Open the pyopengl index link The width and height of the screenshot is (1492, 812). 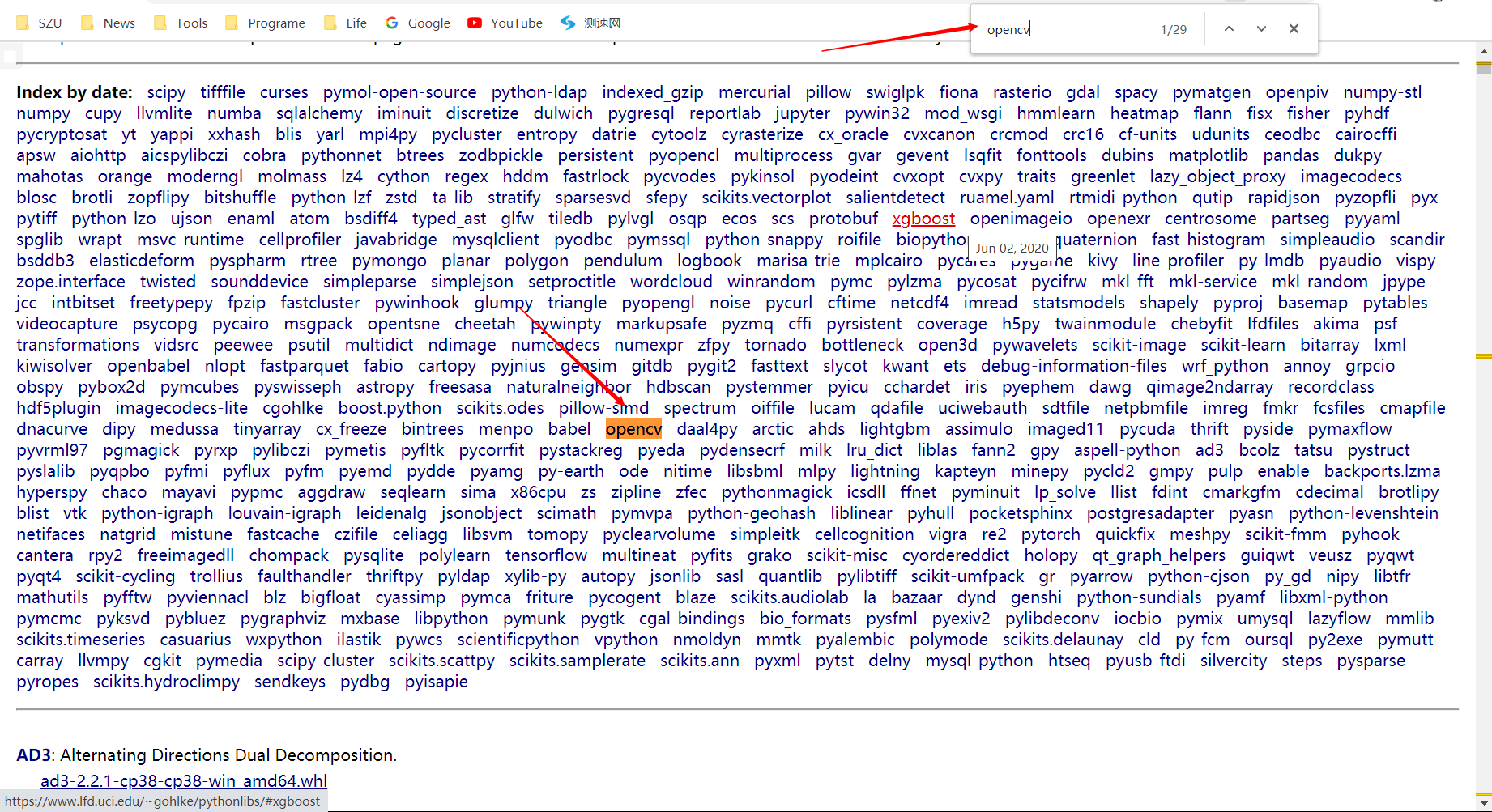pyautogui.click(x=659, y=303)
